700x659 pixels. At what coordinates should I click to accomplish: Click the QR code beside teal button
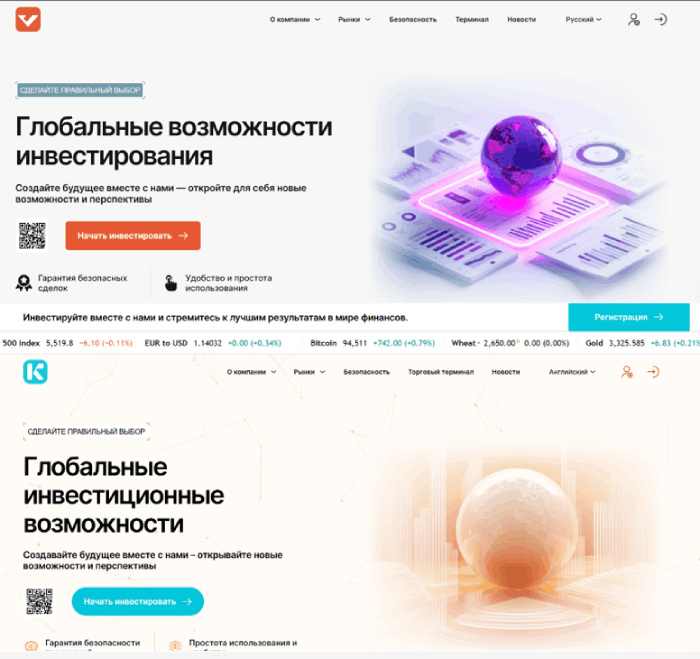click(39, 601)
